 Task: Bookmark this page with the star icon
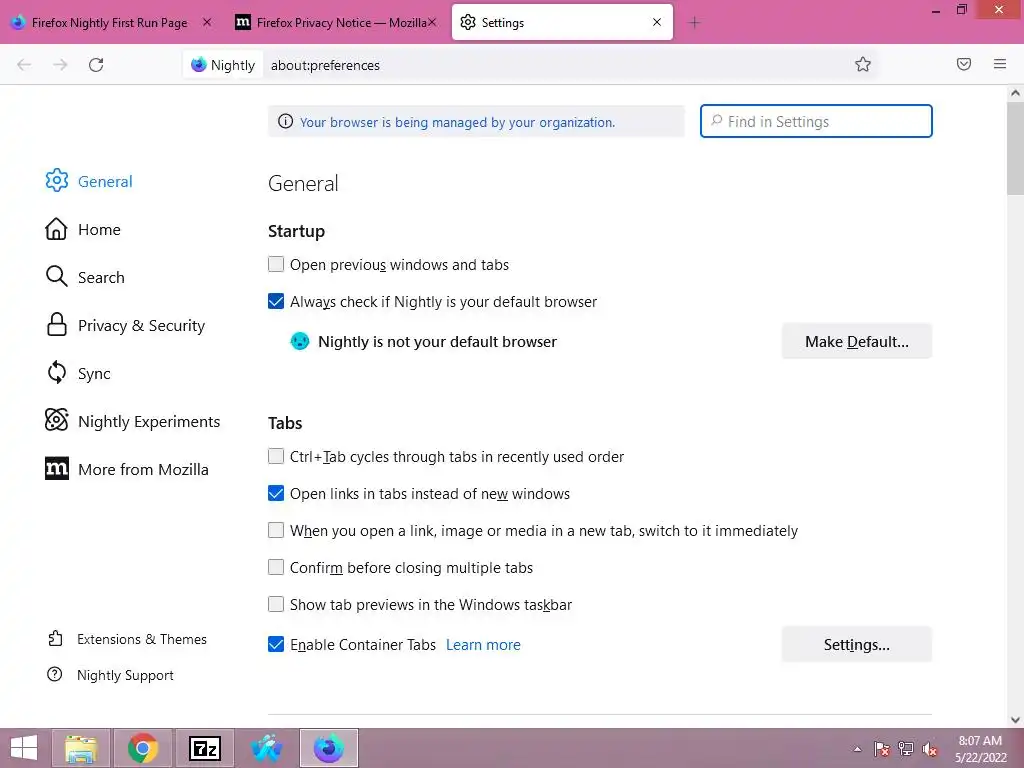863,64
